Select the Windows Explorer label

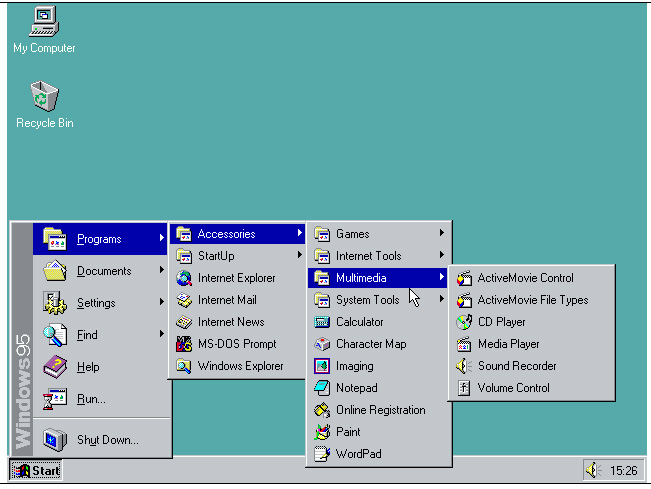tap(240, 366)
